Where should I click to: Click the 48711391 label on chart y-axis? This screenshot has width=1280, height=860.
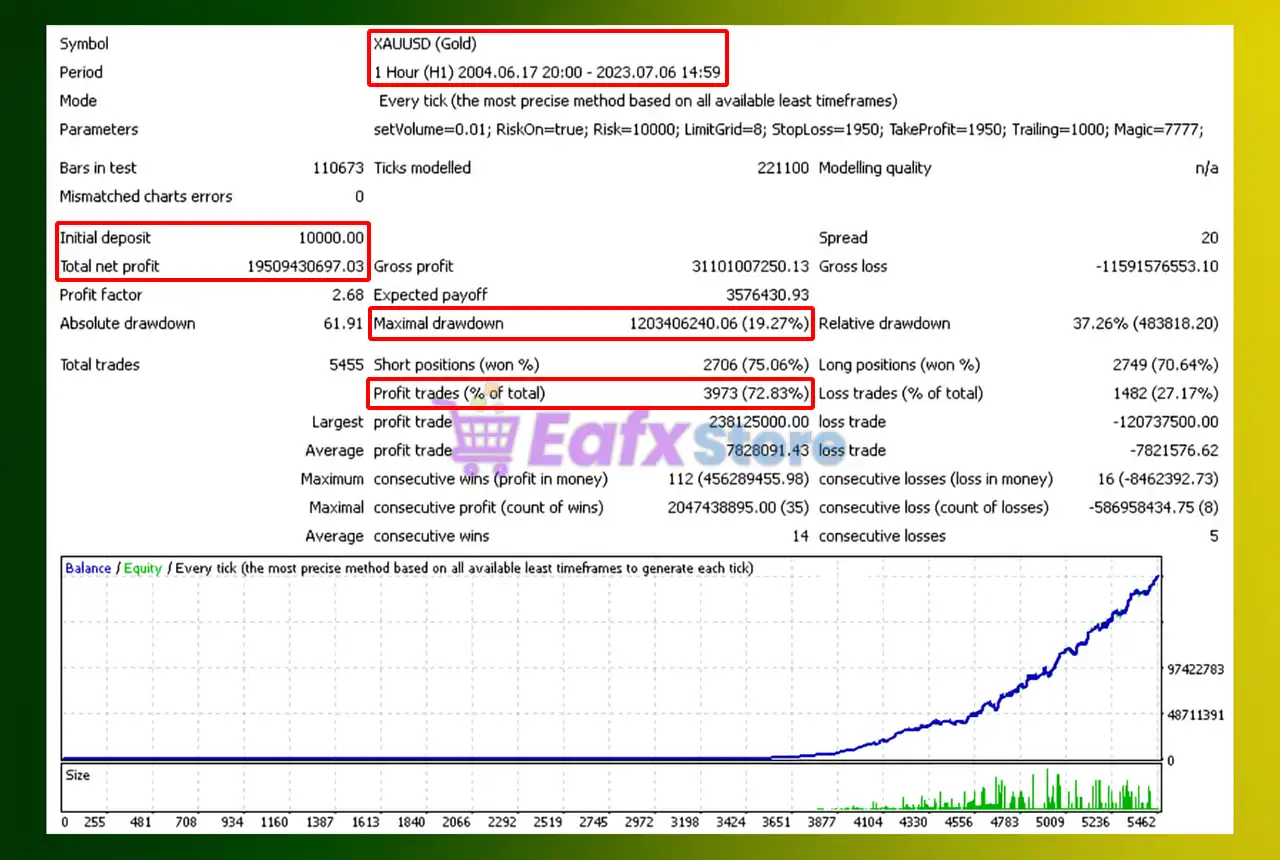click(1194, 715)
